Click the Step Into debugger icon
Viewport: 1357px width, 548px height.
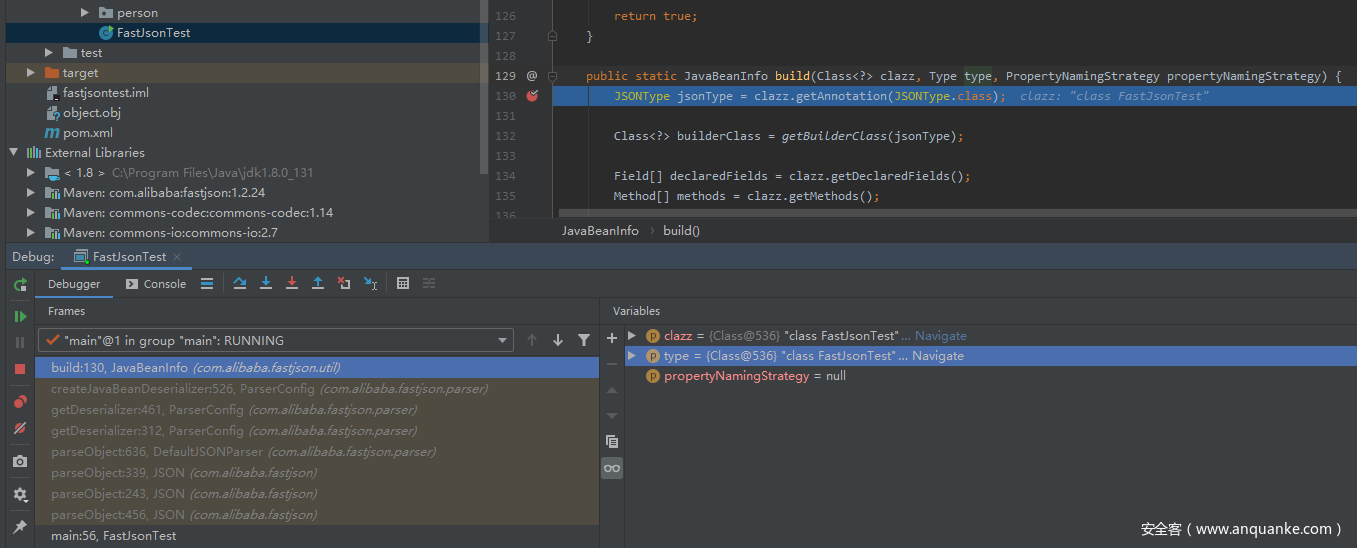pyautogui.click(x=266, y=284)
